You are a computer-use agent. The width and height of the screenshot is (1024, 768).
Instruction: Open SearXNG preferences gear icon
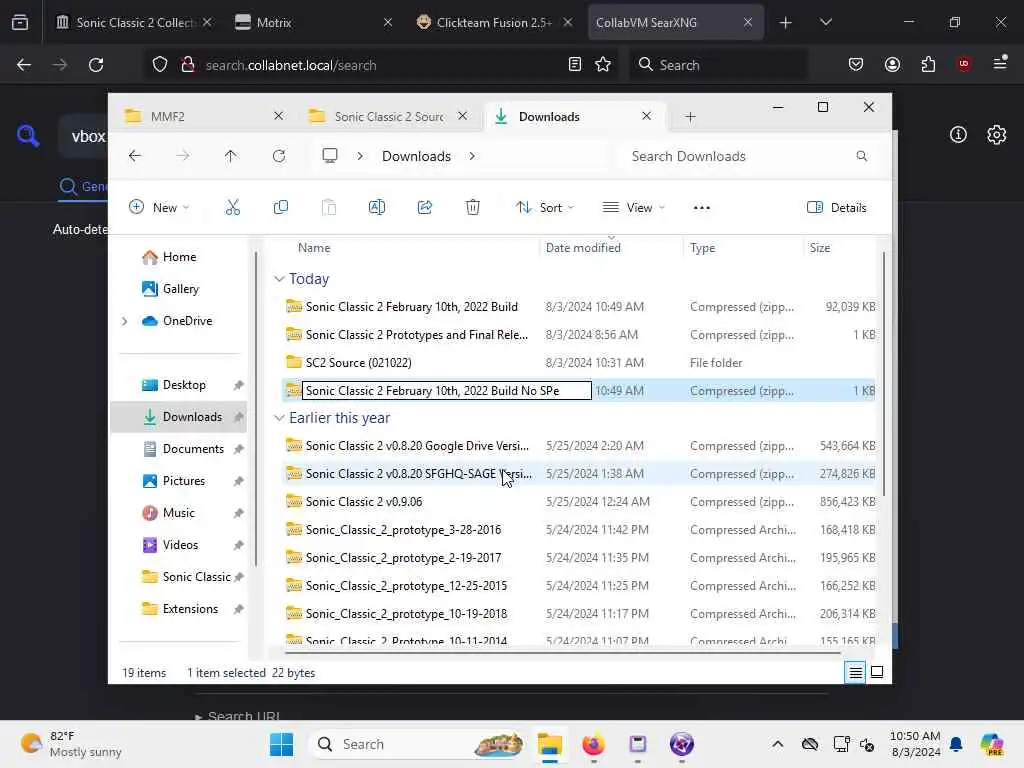pos(997,135)
